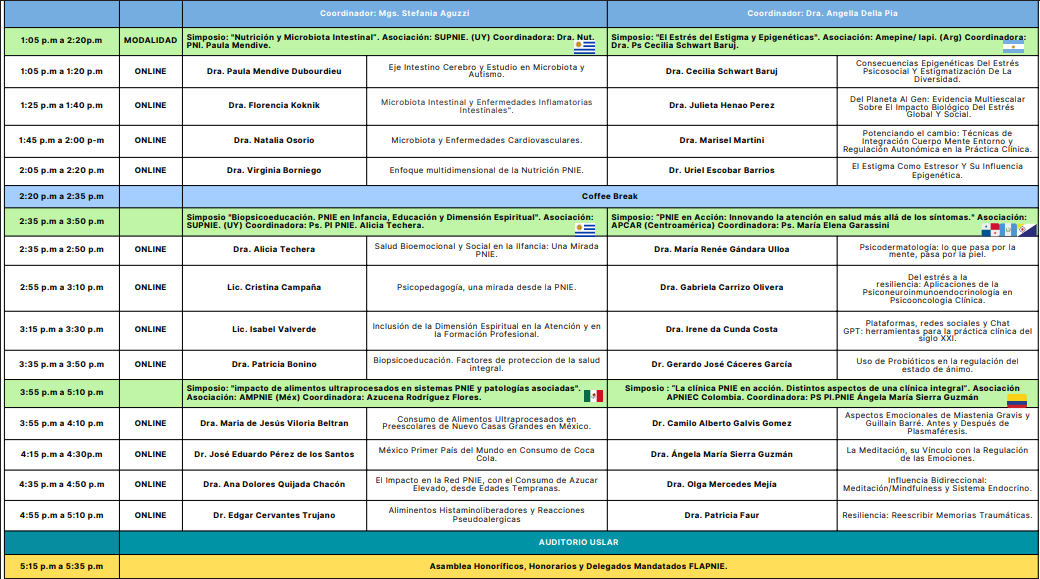The height and width of the screenshot is (579, 1040).
Task: Select the Coffee Break row
Action: [609, 197]
